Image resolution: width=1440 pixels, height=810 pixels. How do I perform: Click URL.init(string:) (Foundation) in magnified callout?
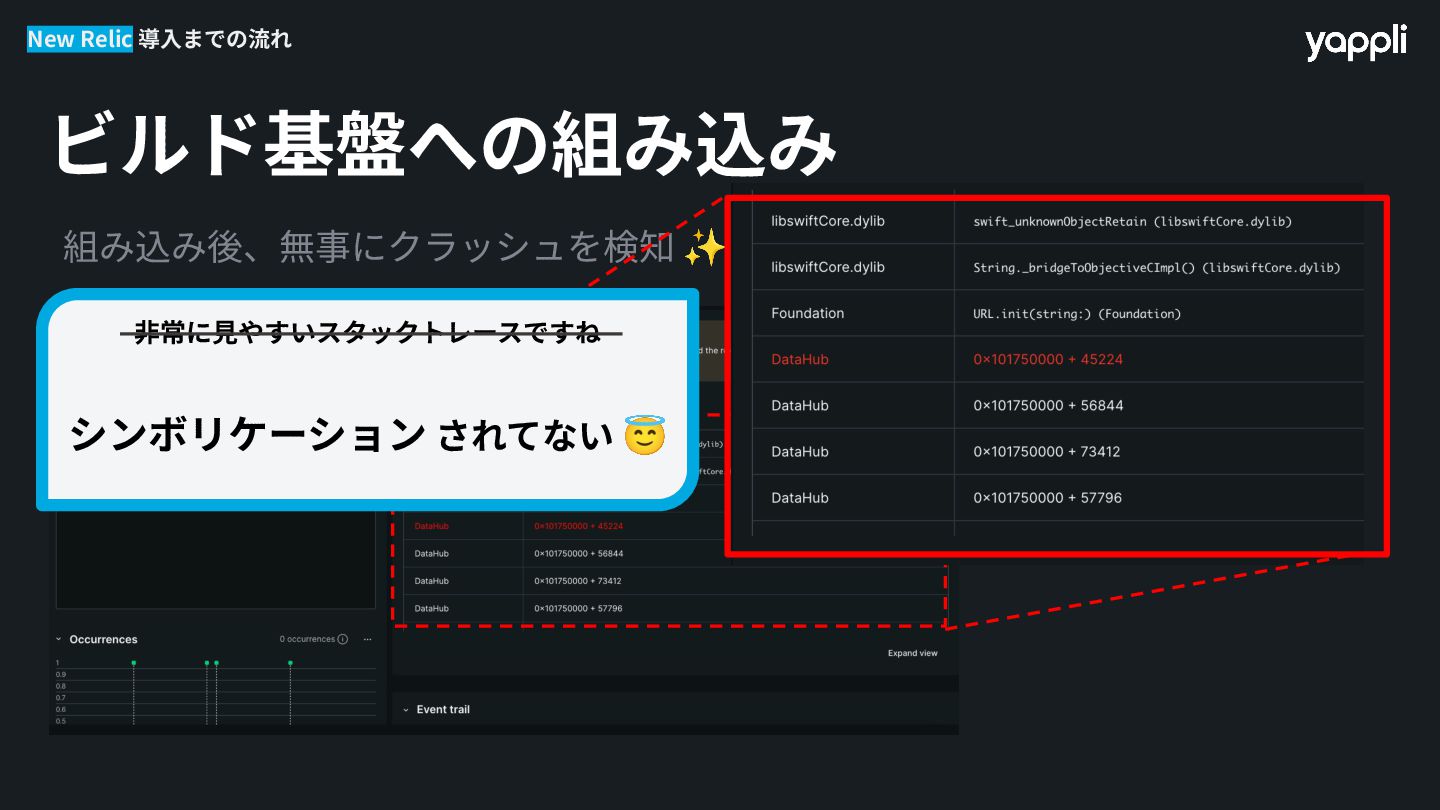tap(1077, 313)
